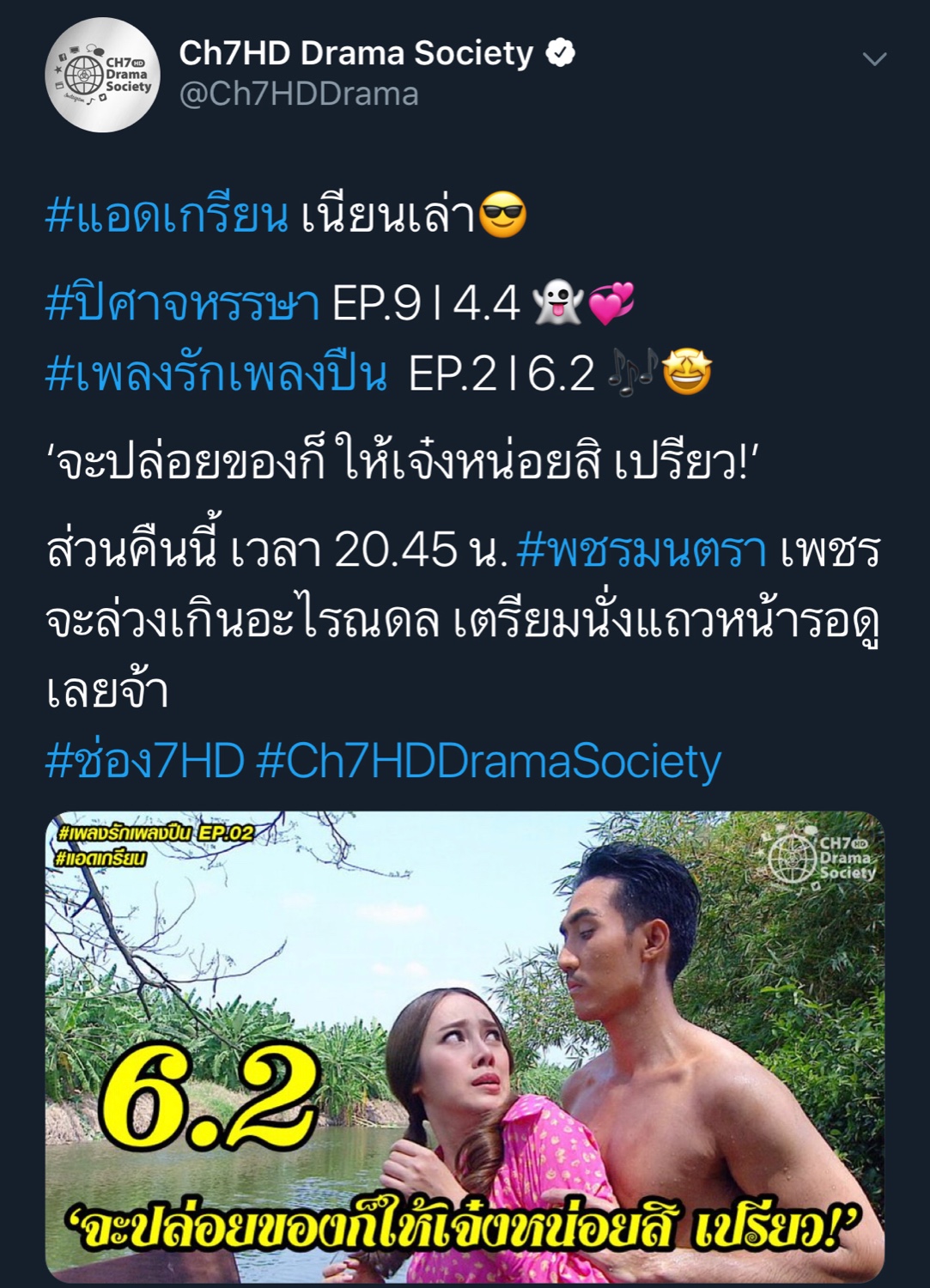The height and width of the screenshot is (1288, 930).
Task: Open the Ch7HD Drama Society account name
Action: (x=356, y=53)
